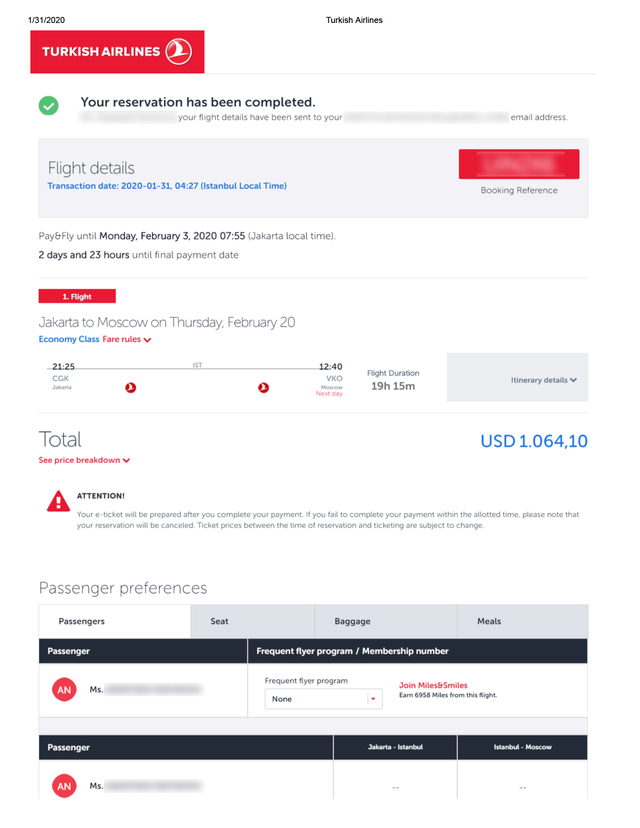Click the Join Miles&Smiles link
The image size is (640, 828).
pyautogui.click(x=433, y=685)
